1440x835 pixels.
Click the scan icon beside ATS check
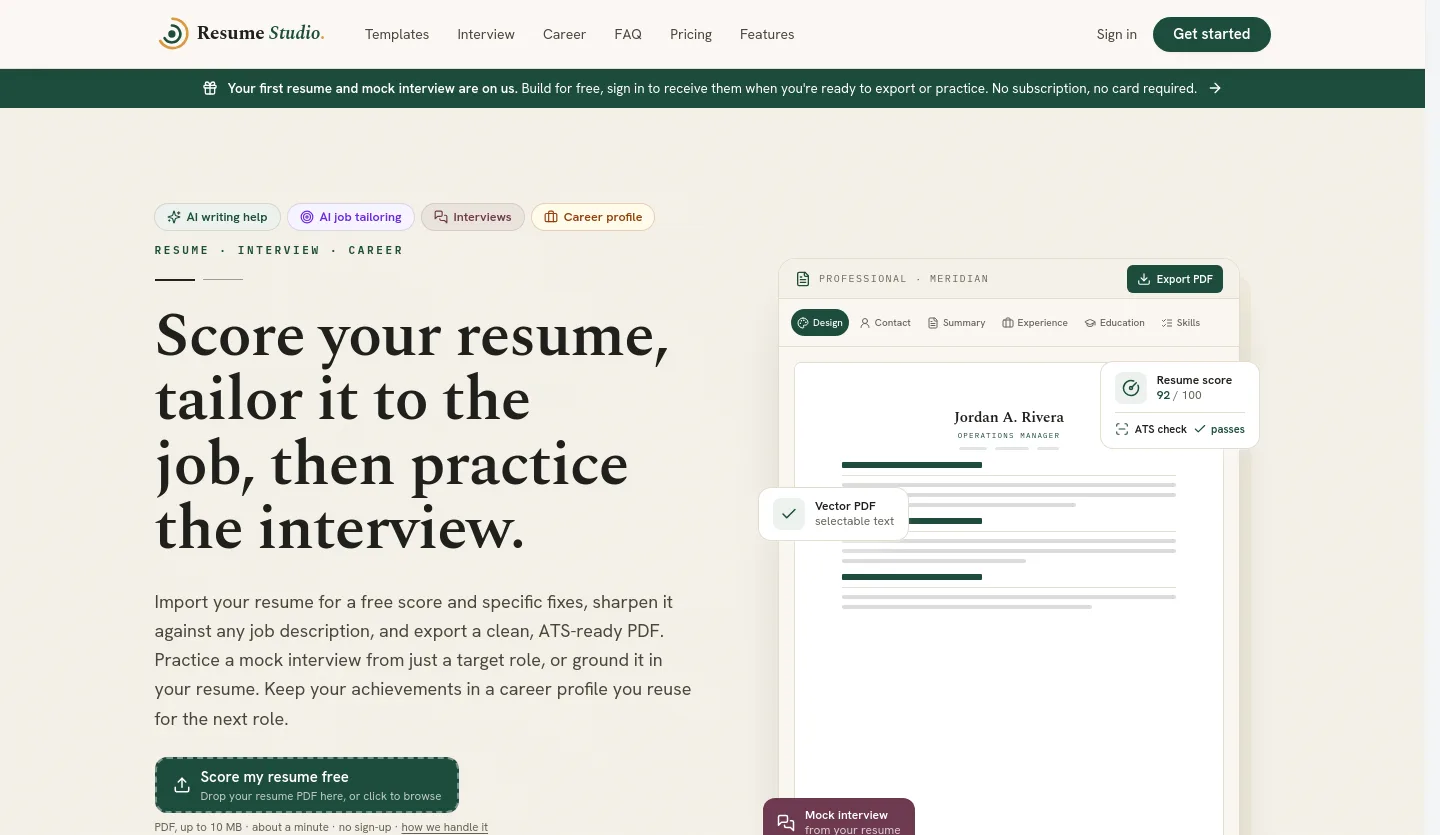point(1122,429)
